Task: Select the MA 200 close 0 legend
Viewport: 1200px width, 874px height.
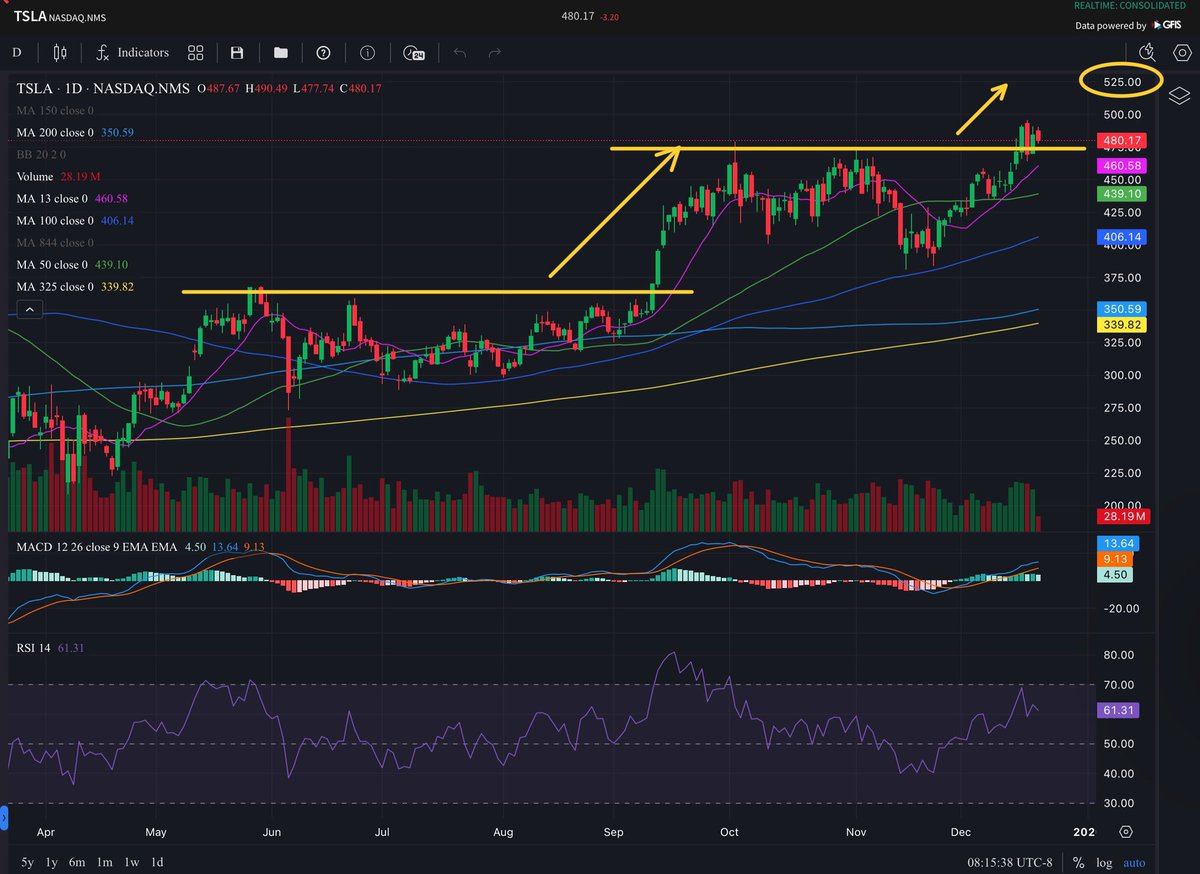Action: point(75,132)
